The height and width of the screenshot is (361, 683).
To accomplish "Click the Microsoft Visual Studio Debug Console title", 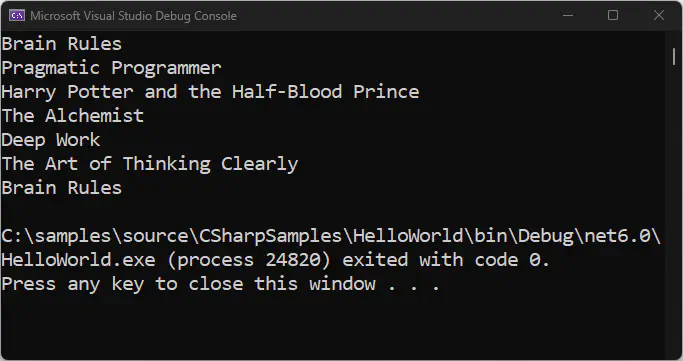I will click(x=133, y=16).
